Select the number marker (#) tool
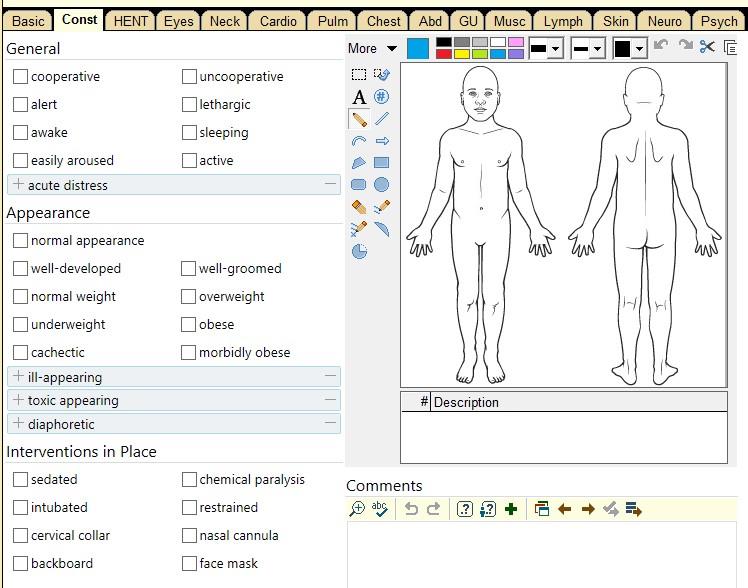The height and width of the screenshot is (588, 748). (x=382, y=97)
